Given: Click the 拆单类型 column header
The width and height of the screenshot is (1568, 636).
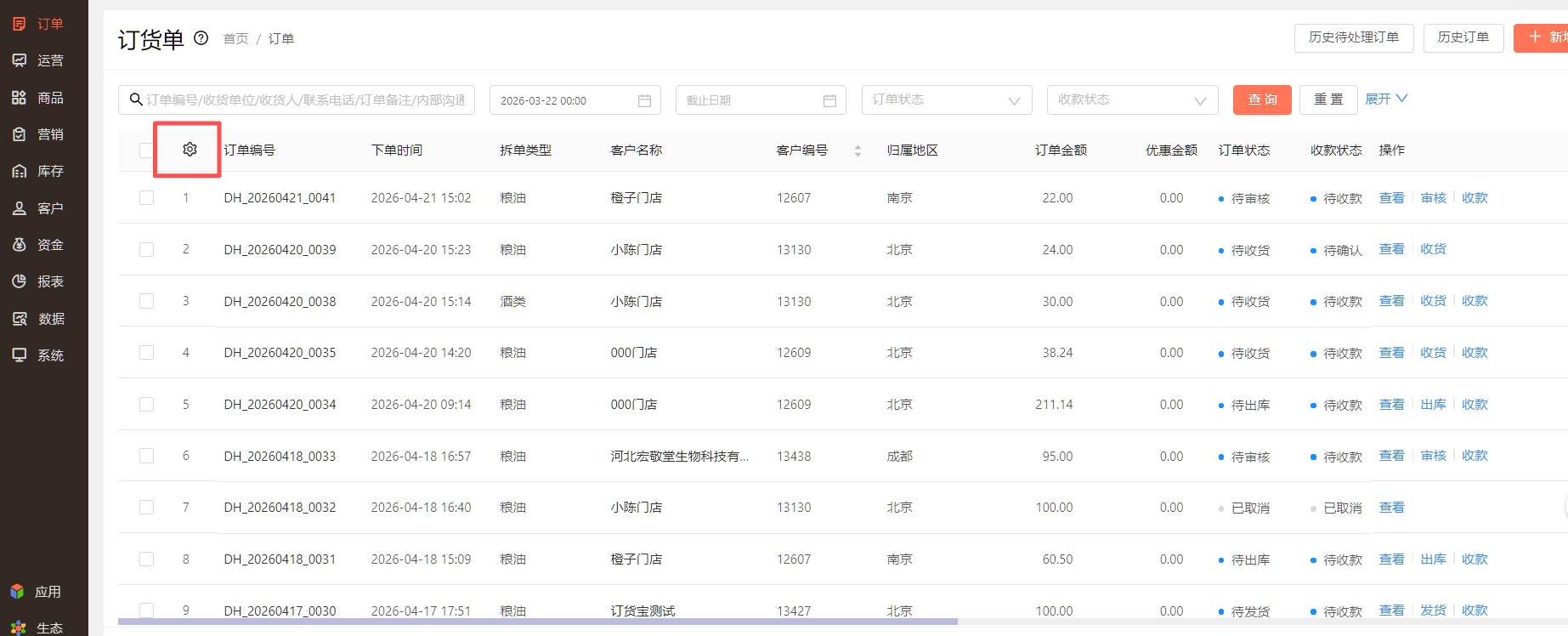Looking at the screenshot, I should 525,150.
